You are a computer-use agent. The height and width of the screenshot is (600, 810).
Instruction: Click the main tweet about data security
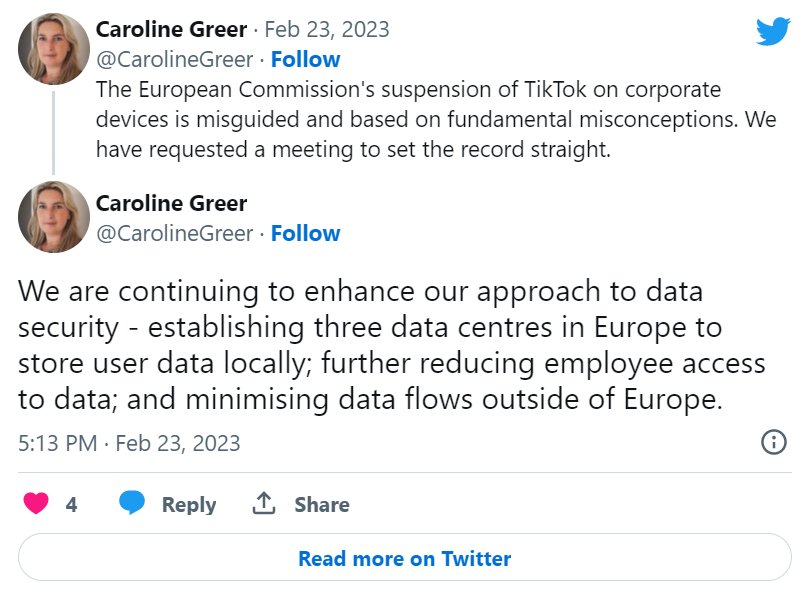click(390, 346)
